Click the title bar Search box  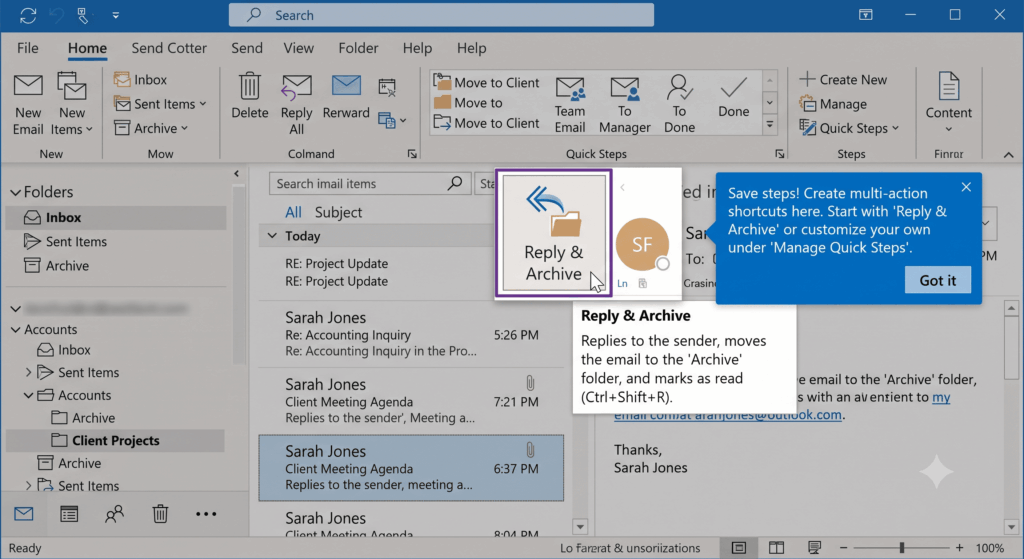441,15
